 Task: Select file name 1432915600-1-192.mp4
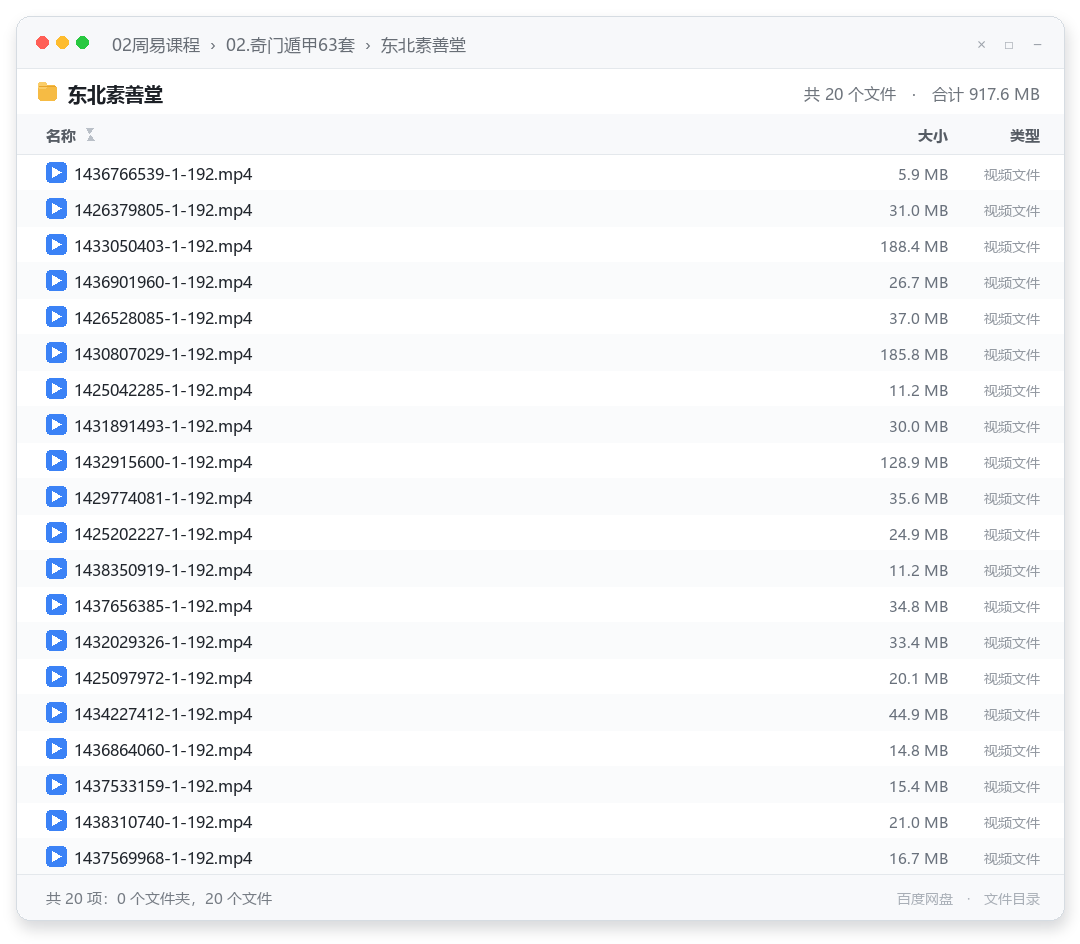163,462
